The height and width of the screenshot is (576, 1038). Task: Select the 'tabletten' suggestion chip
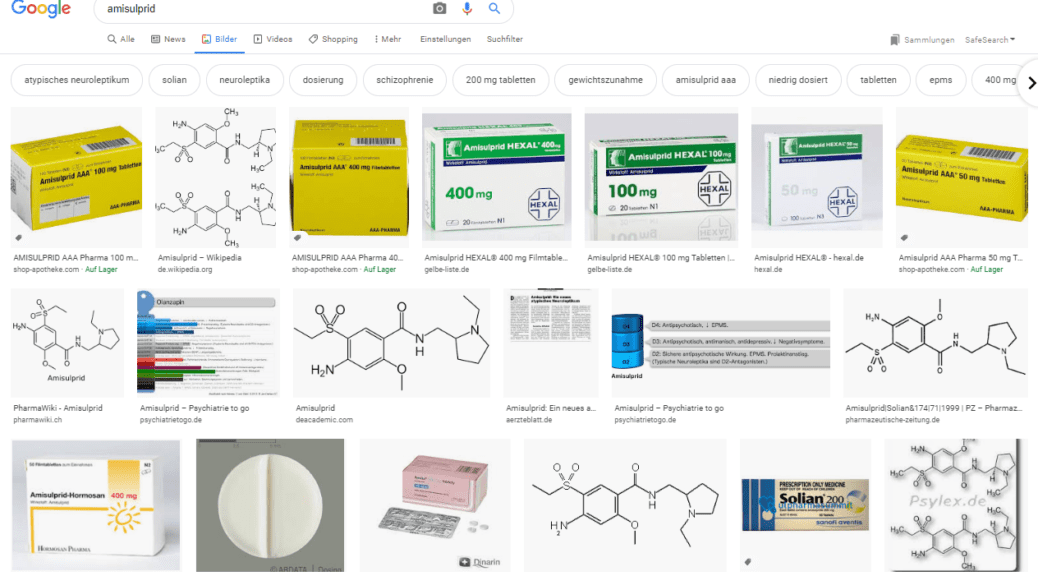click(878, 80)
